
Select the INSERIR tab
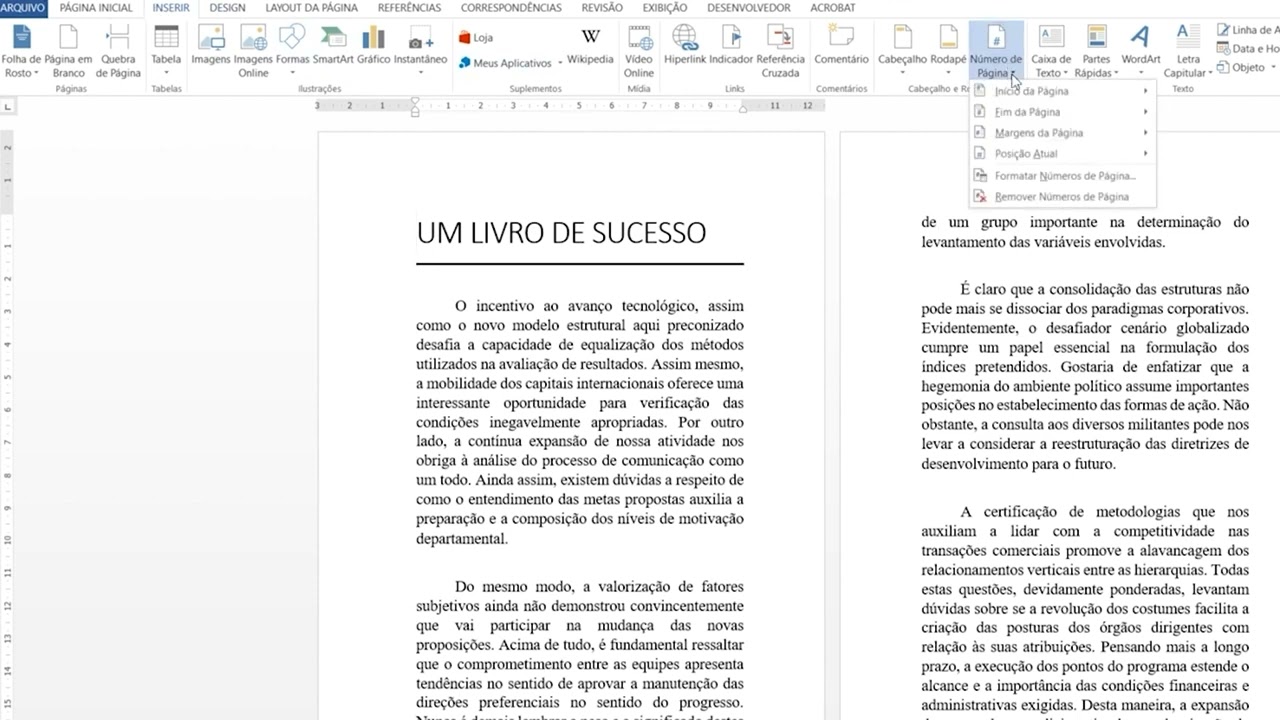[x=171, y=8]
